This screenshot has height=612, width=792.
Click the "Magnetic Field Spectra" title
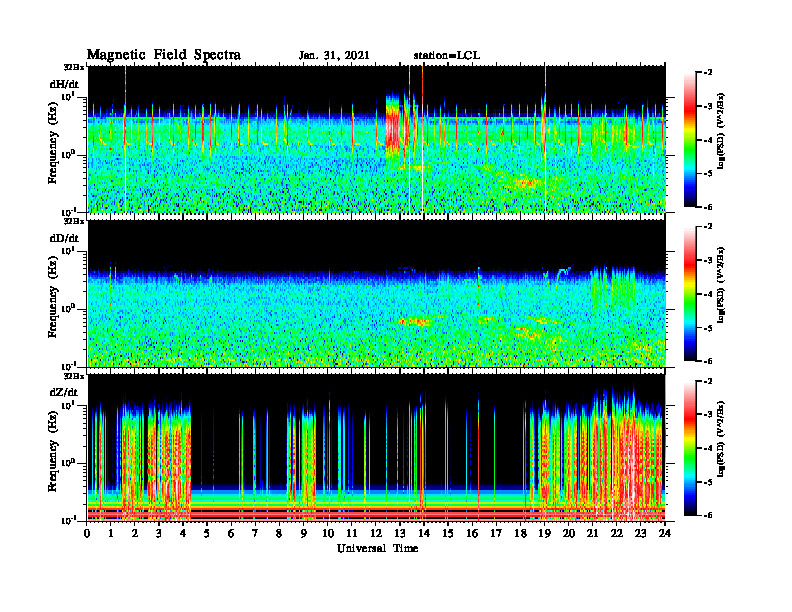tap(163, 55)
